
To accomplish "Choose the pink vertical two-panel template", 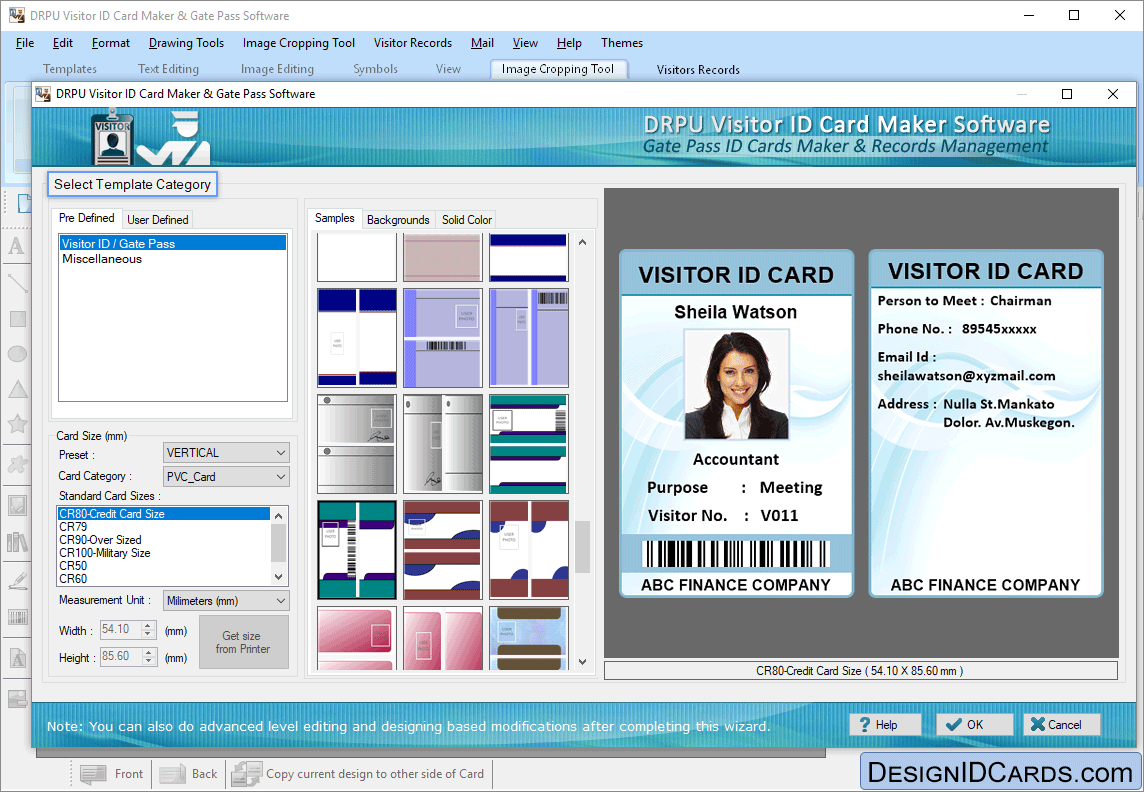I will pyautogui.click(x=443, y=638).
